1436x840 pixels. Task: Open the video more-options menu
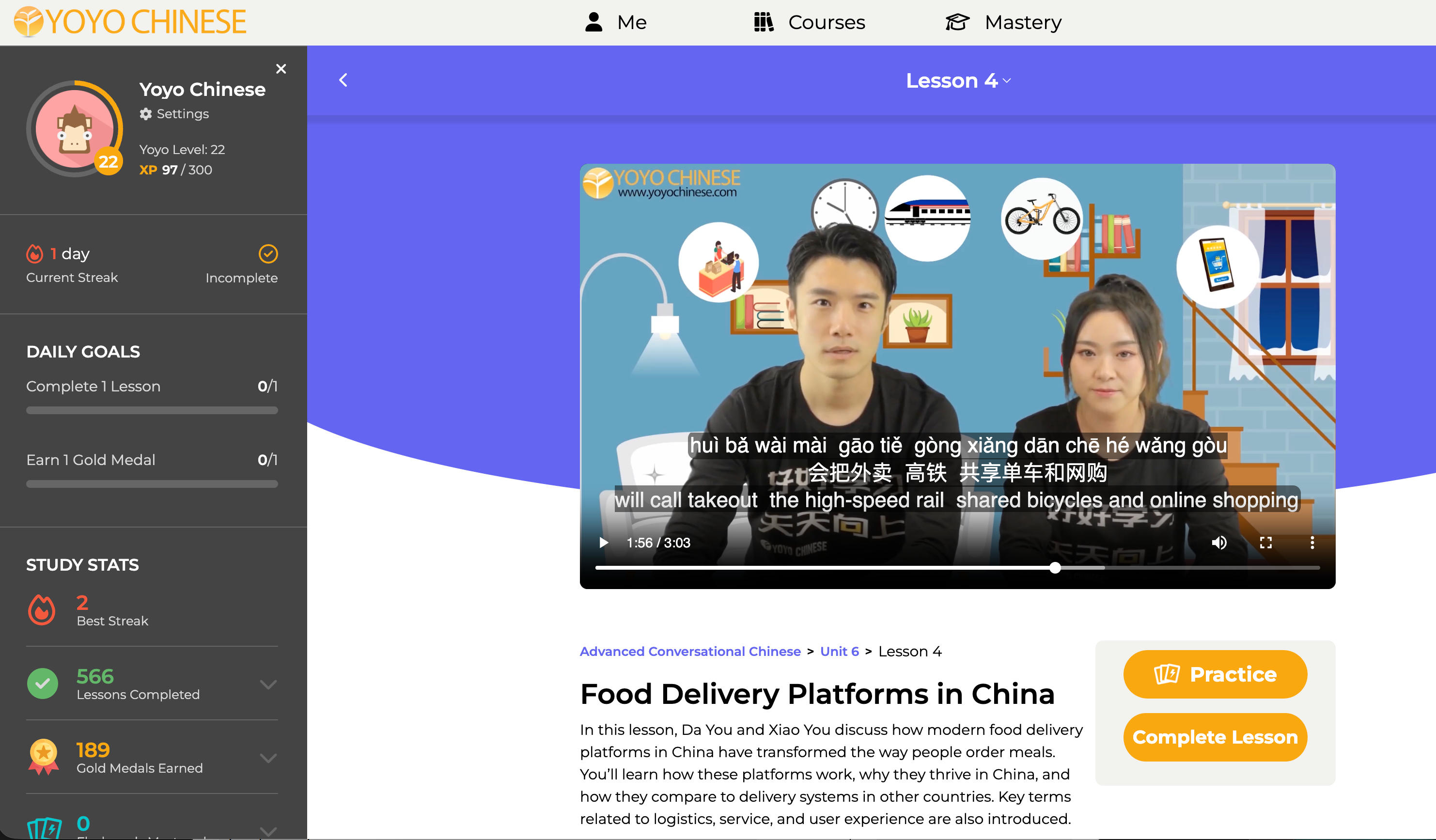pyautogui.click(x=1312, y=543)
